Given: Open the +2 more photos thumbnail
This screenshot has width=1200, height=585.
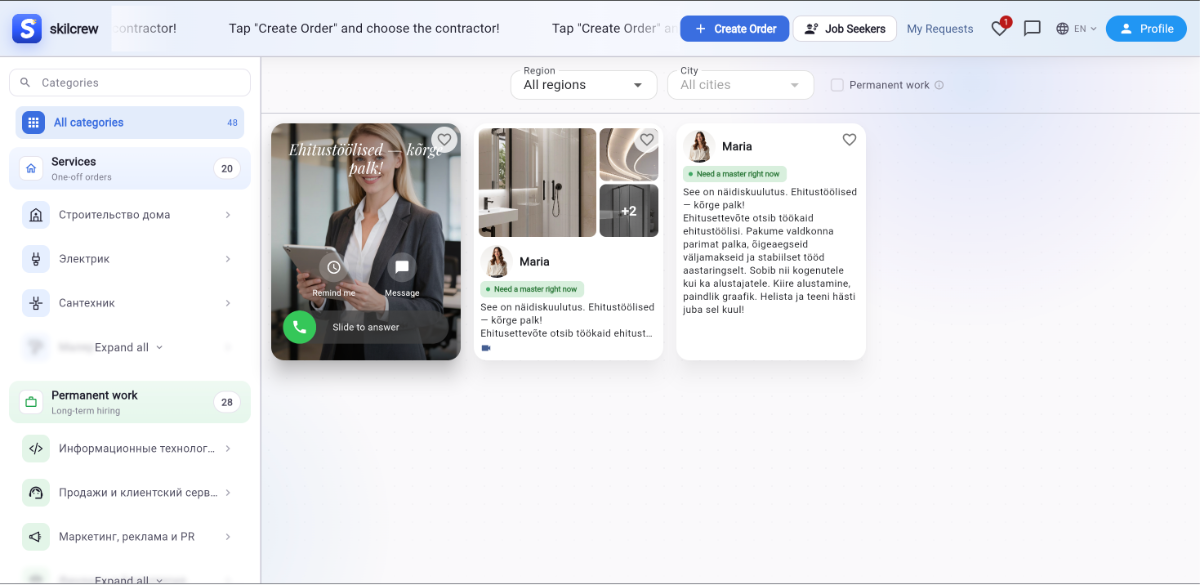Looking at the screenshot, I should point(629,211).
